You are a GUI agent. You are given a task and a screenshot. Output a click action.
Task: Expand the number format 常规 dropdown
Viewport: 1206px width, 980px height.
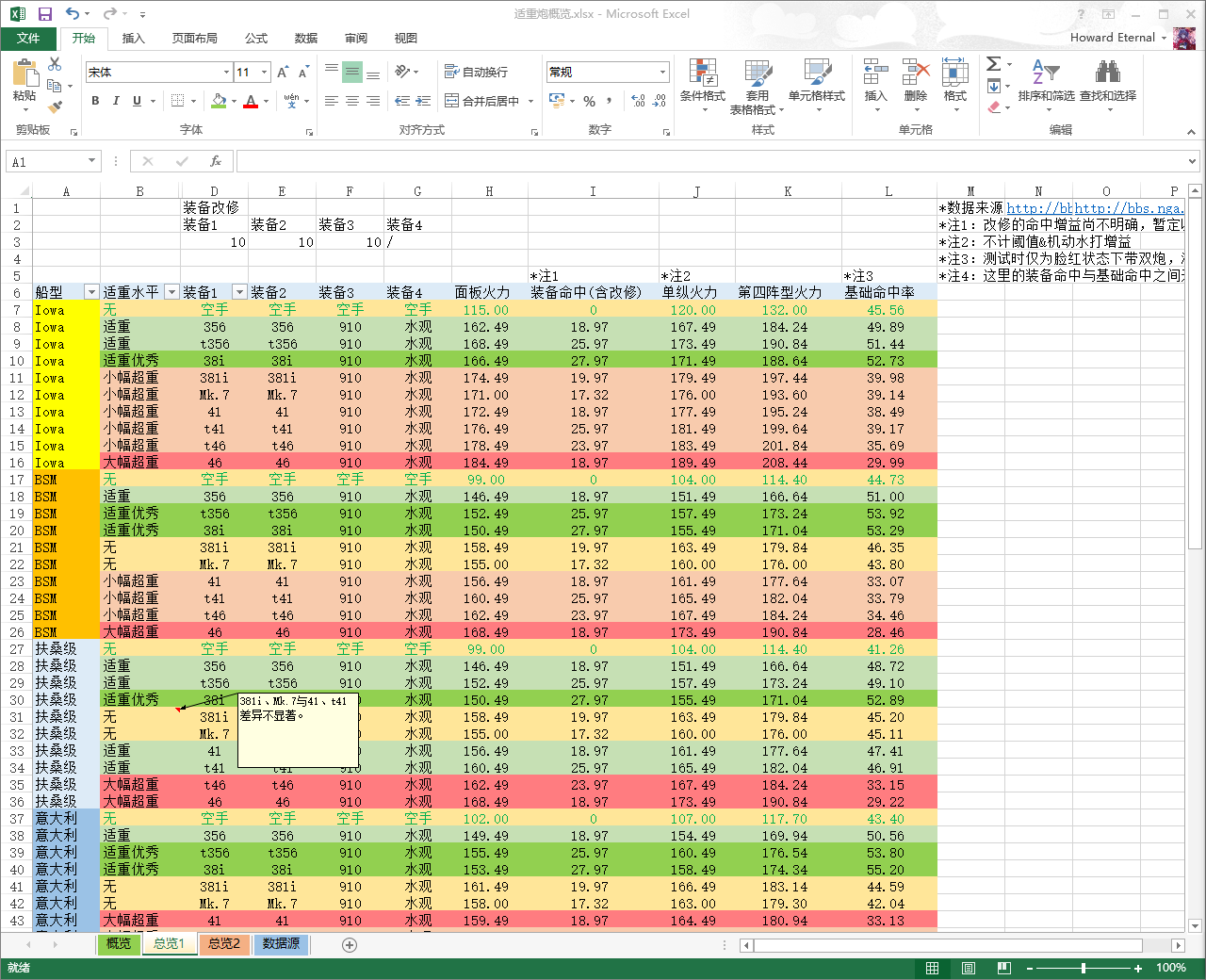(x=662, y=72)
